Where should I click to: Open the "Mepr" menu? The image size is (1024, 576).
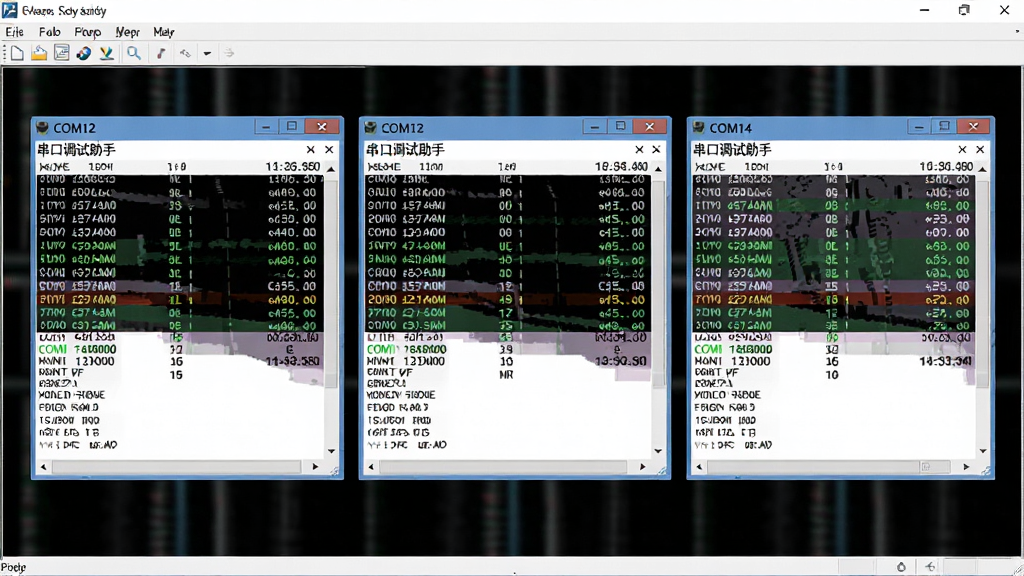127,32
